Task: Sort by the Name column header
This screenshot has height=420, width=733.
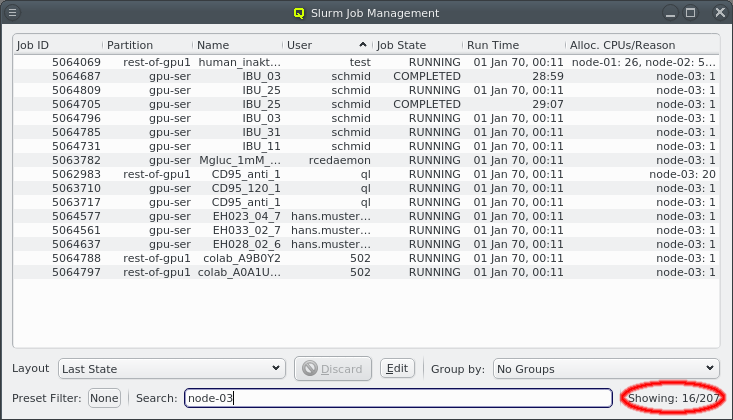Action: tap(237, 45)
